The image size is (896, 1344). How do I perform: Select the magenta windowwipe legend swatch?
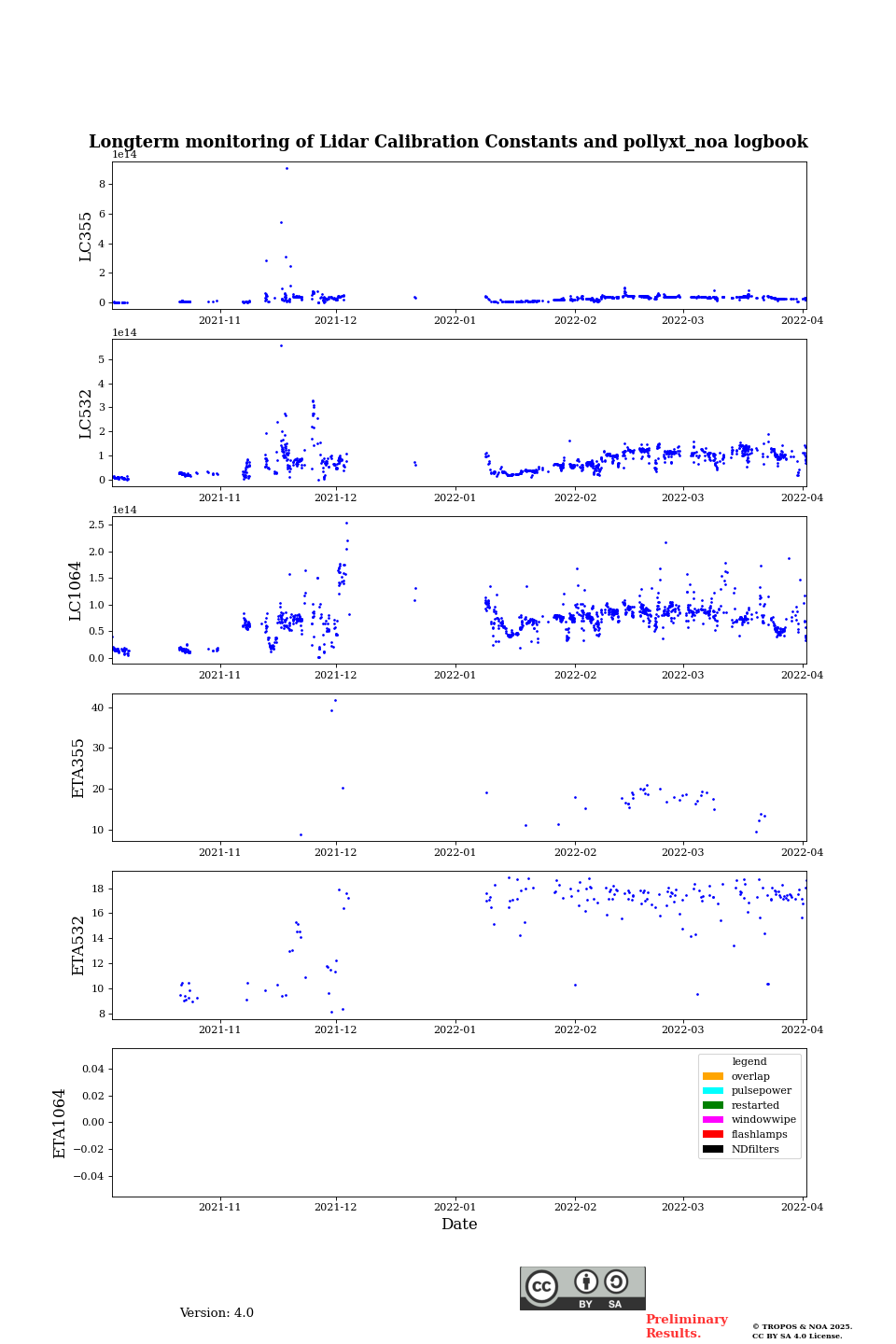click(713, 1119)
